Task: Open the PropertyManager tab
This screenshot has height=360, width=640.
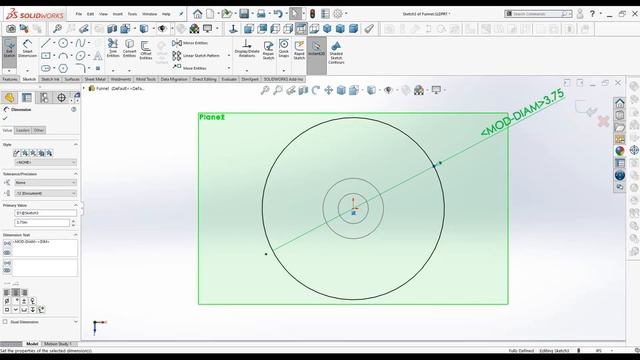Action: pyautogui.click(x=27, y=98)
